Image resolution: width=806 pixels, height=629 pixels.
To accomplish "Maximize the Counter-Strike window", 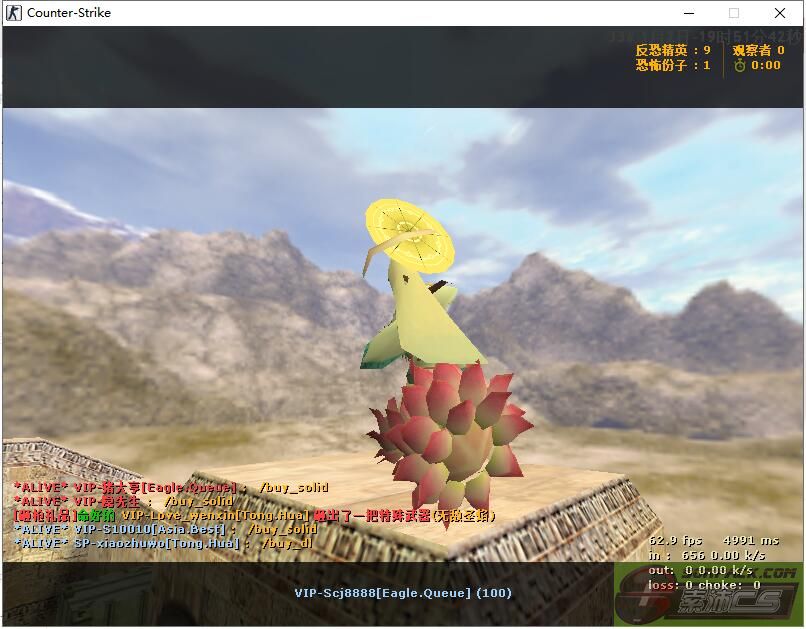I will click(734, 13).
